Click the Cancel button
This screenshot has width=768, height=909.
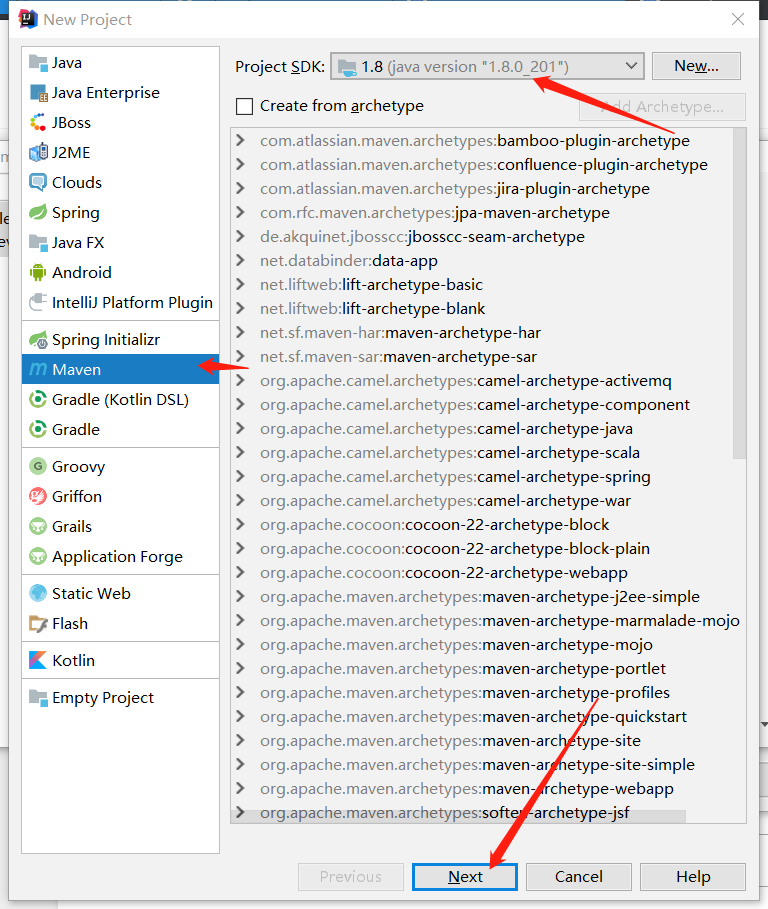(578, 877)
